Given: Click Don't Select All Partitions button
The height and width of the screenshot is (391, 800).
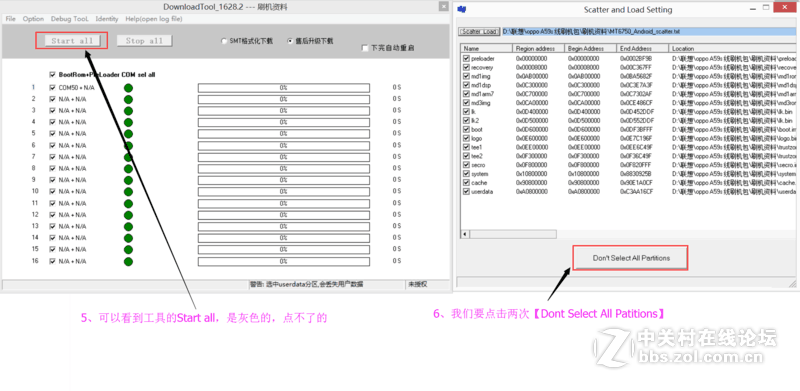Looking at the screenshot, I should tap(631, 258).
